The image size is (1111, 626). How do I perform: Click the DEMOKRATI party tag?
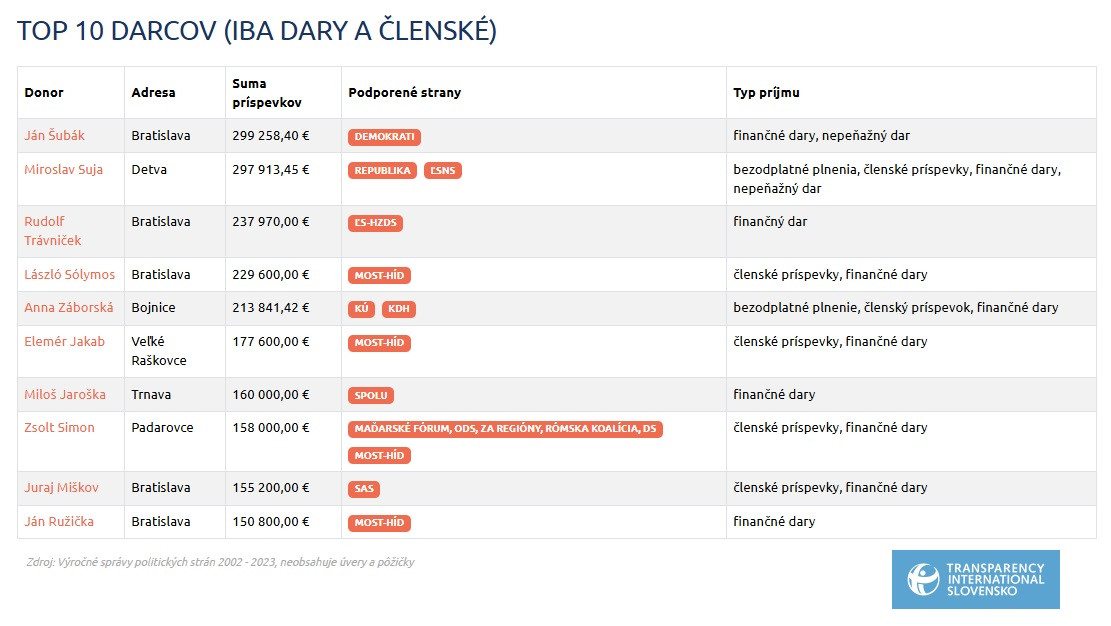384,137
